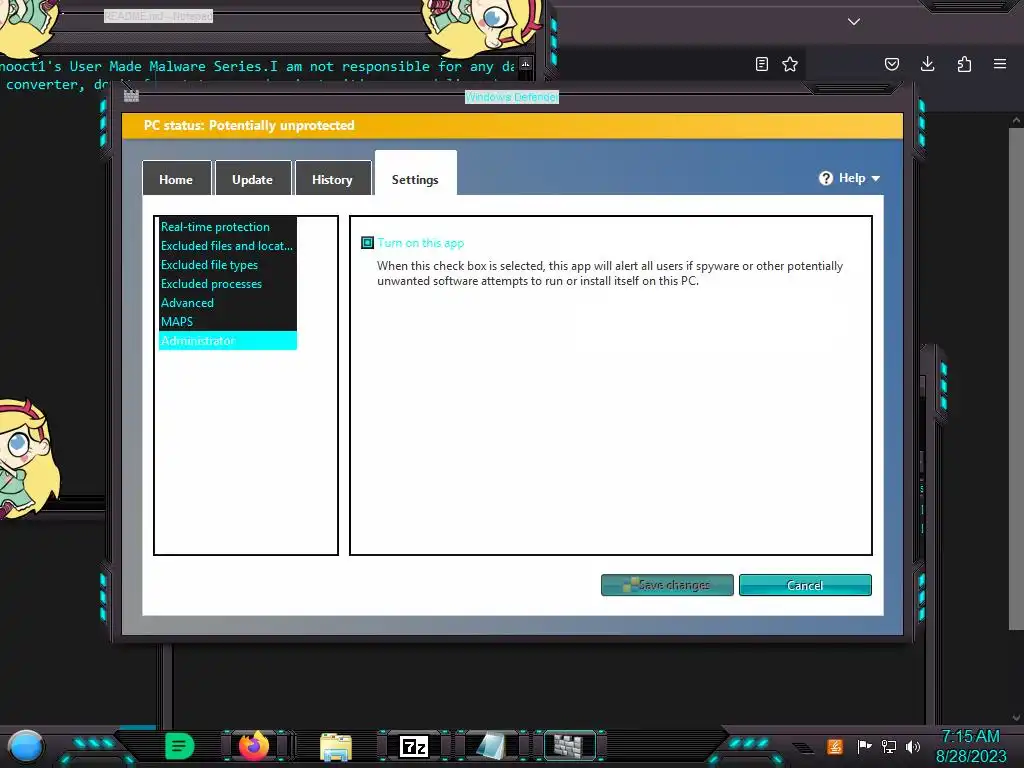Expand the Firefox tab list chevron

tap(854, 22)
